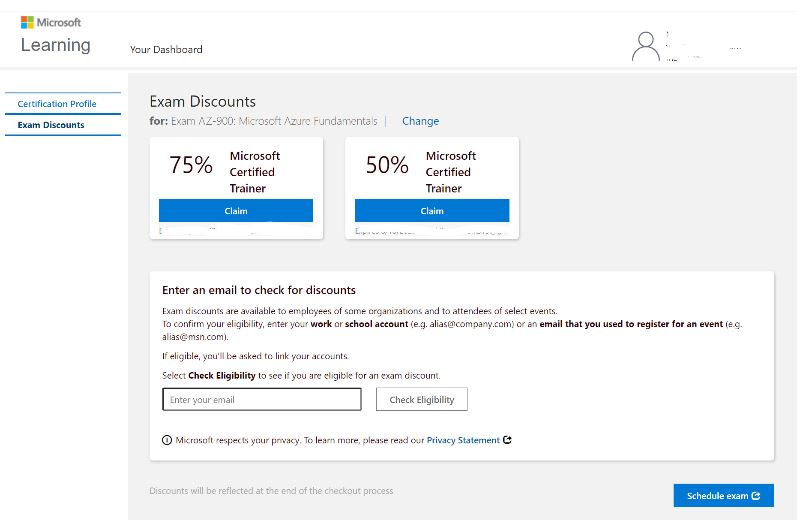Claim the 50% Microsoft Certified Trainer discount
The width and height of the screenshot is (802, 529).
point(432,211)
